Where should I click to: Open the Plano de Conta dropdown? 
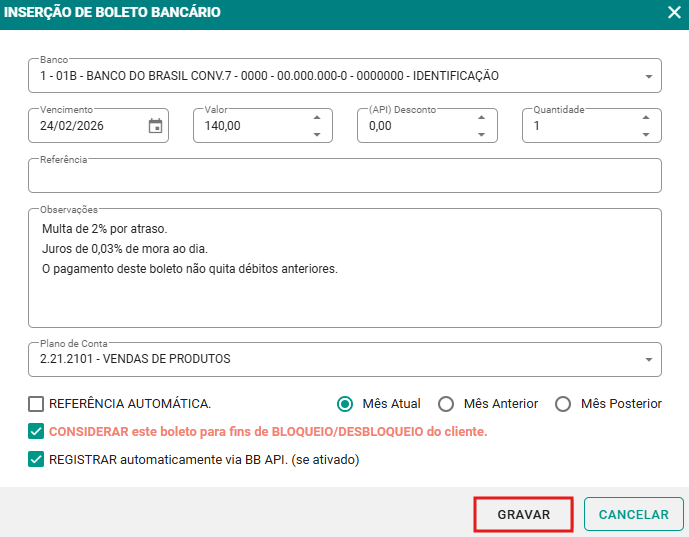648,359
